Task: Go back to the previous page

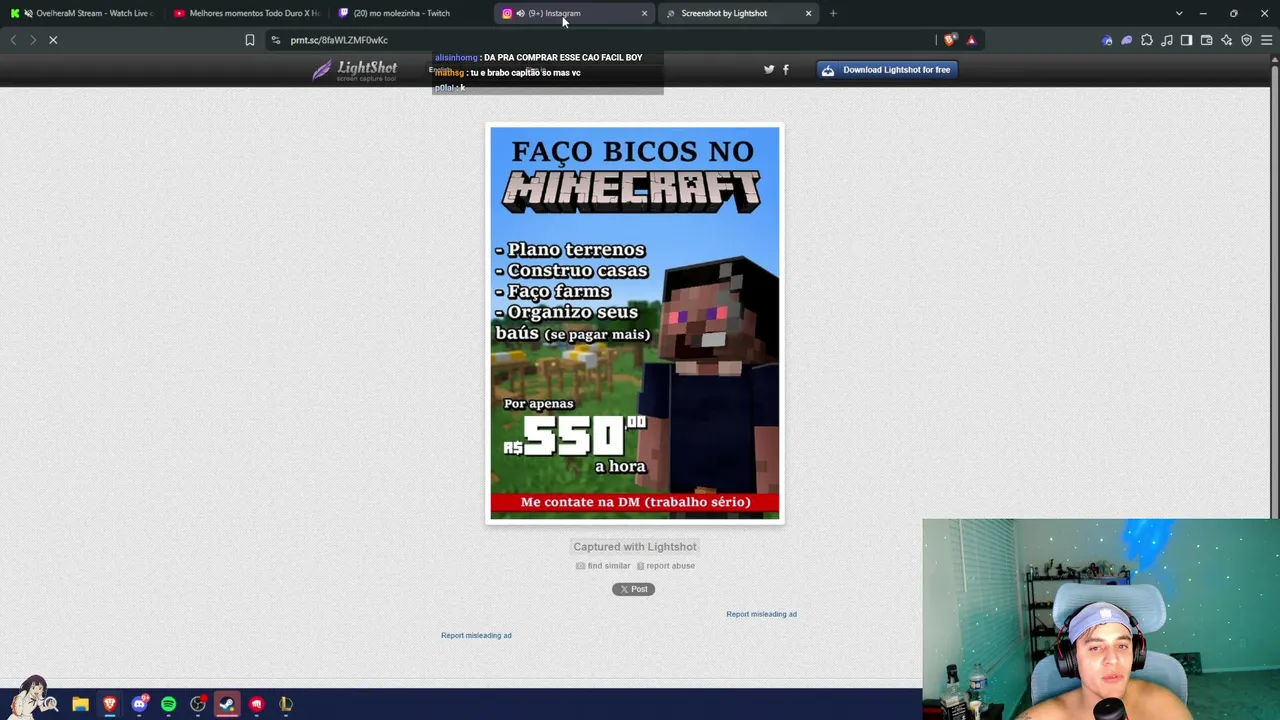Action: pyautogui.click(x=13, y=40)
